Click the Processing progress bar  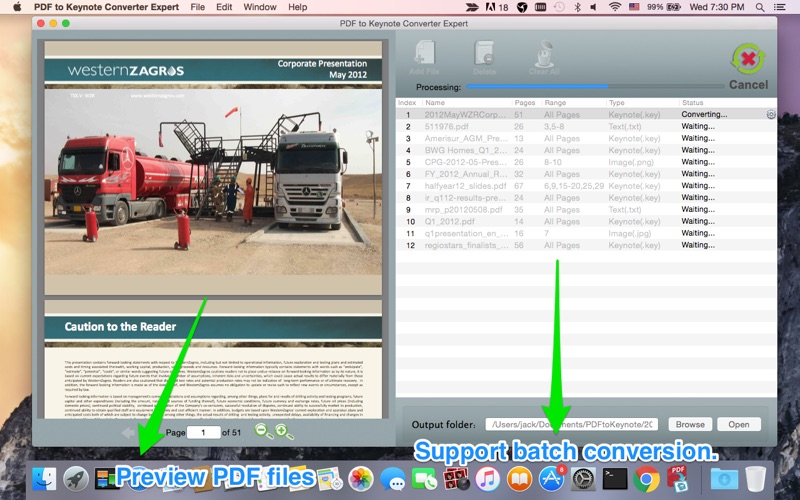click(x=595, y=87)
